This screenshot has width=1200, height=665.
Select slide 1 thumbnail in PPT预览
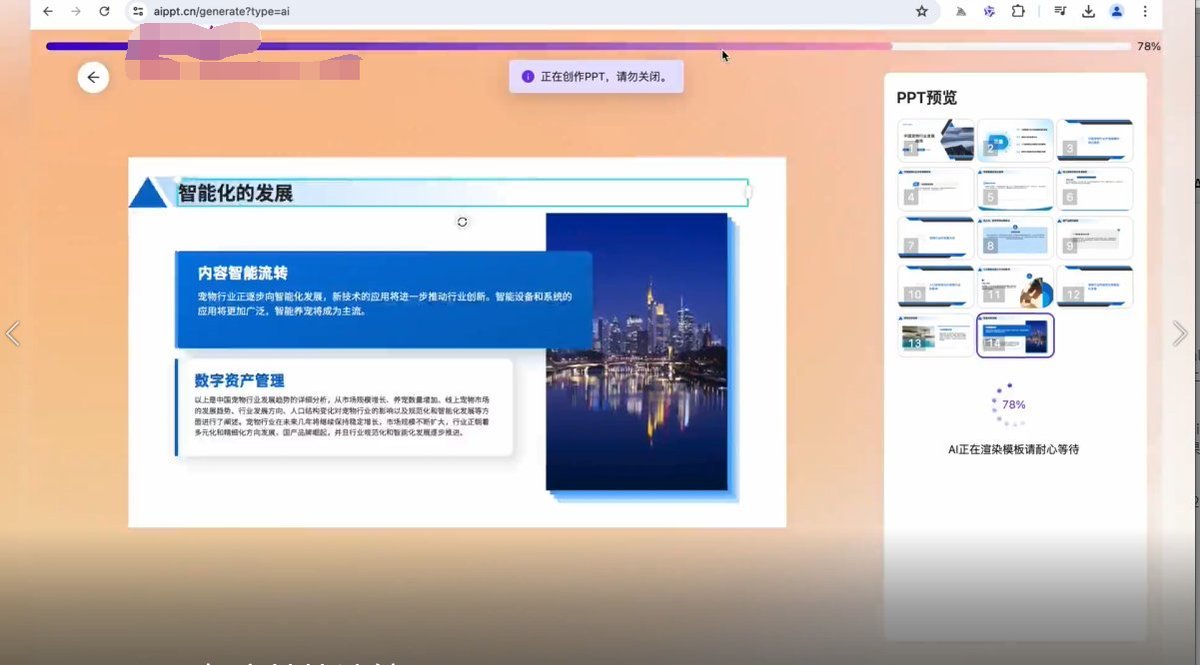[x=936, y=140]
